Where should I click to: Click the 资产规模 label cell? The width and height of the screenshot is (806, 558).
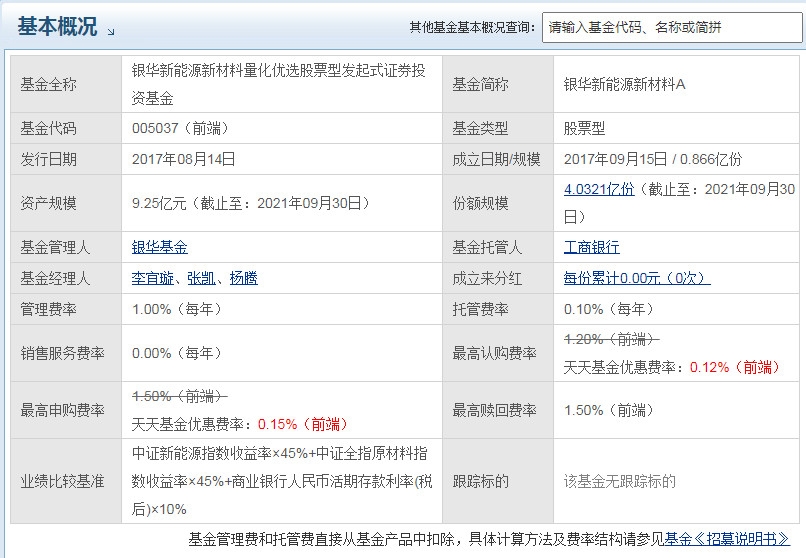(x=66, y=203)
